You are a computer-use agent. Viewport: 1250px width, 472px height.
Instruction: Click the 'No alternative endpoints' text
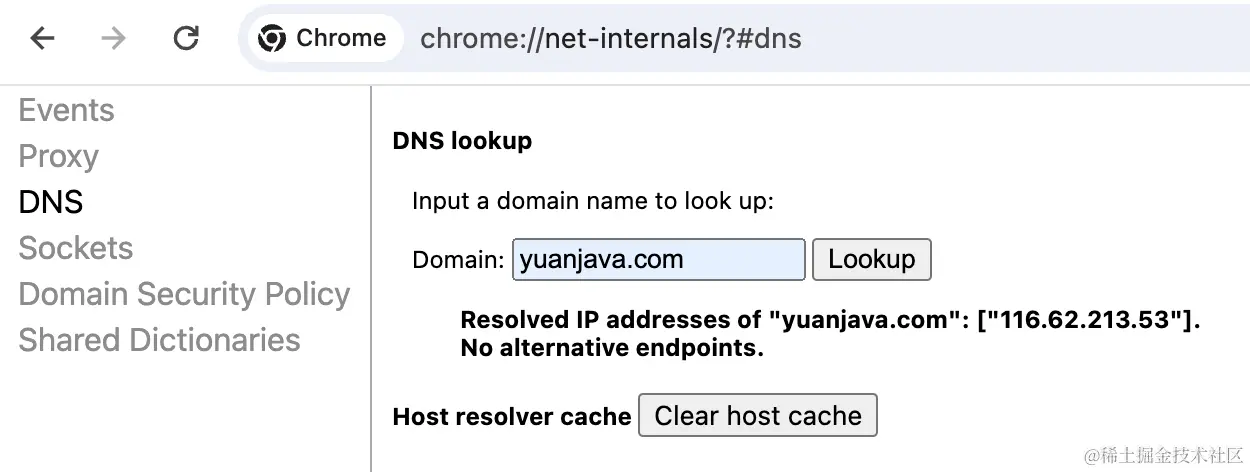click(x=612, y=349)
